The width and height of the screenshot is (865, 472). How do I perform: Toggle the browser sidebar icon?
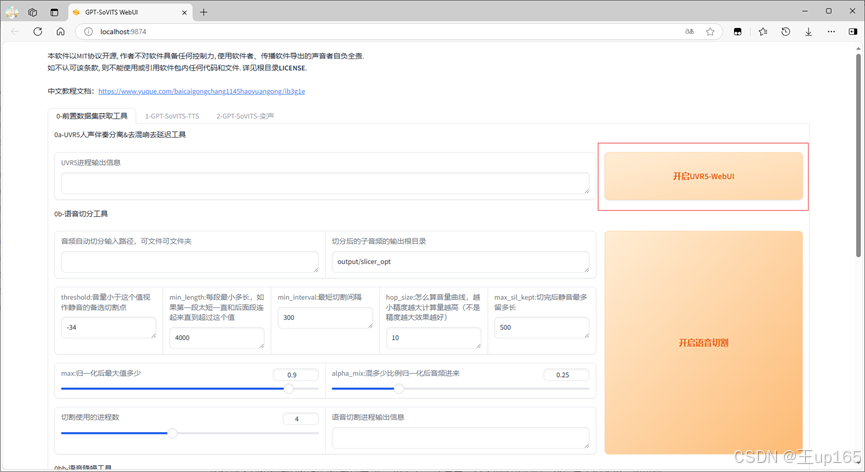[853, 31]
